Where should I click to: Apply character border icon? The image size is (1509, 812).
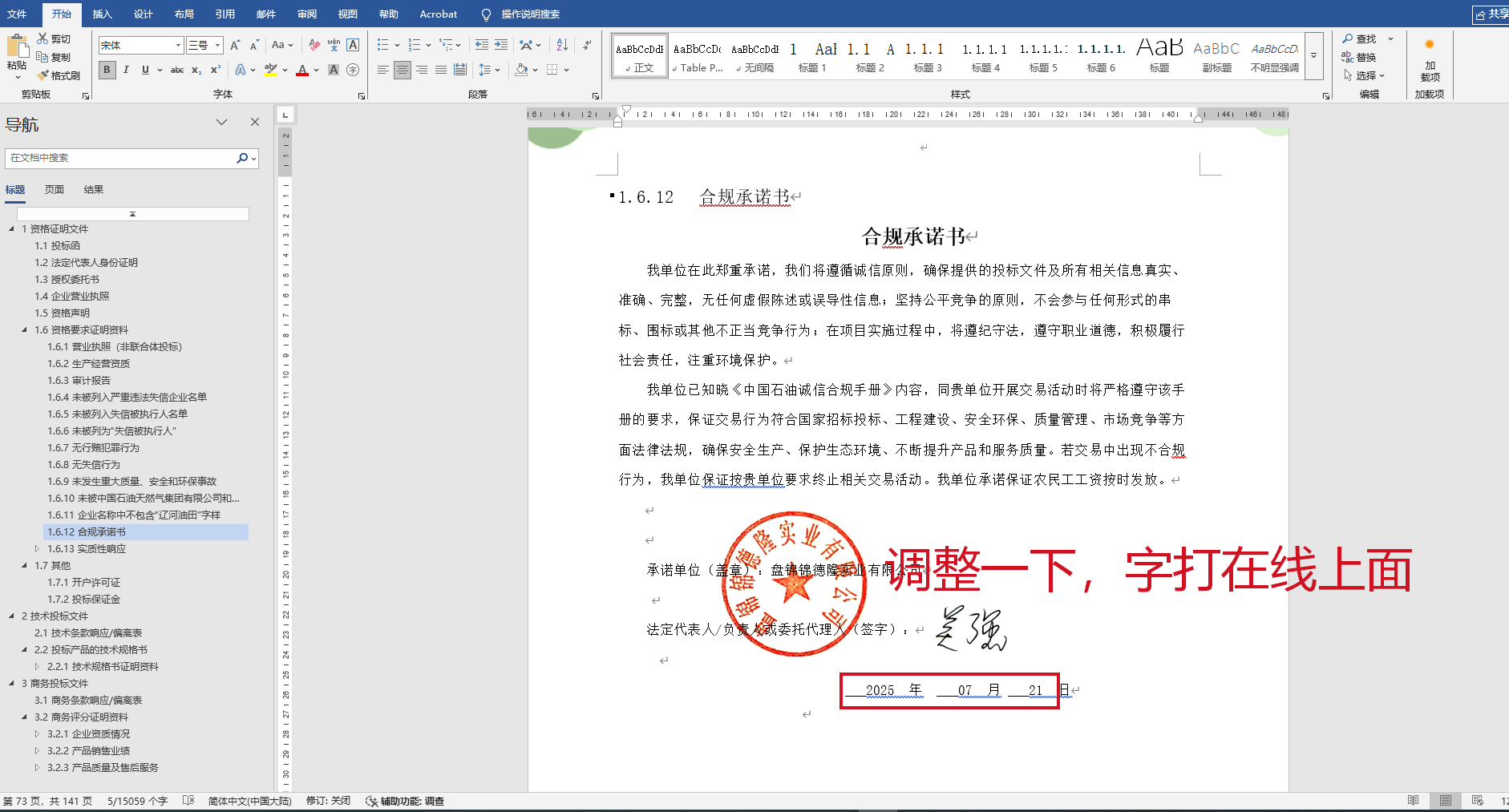pos(353,45)
